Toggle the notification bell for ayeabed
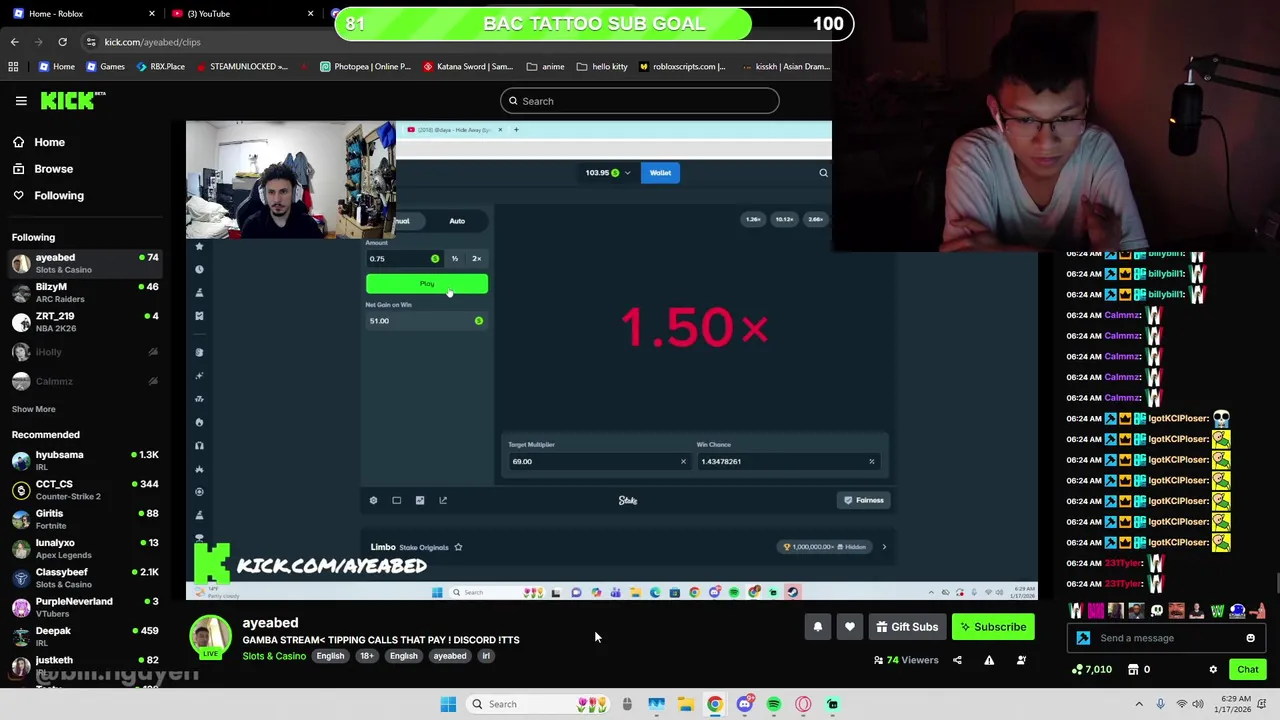Image resolution: width=1280 pixels, height=720 pixels. tap(818, 627)
